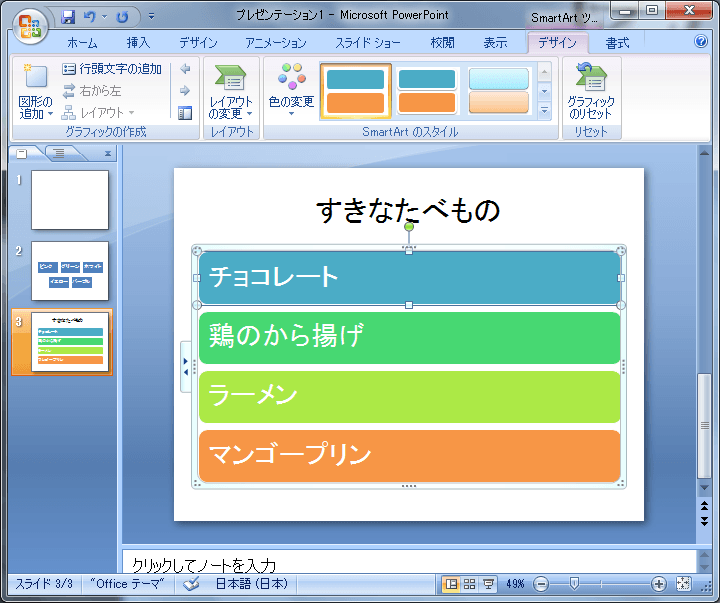The height and width of the screenshot is (603, 720).
Task: Save the presentation with floppy icon
Action: pos(68,17)
